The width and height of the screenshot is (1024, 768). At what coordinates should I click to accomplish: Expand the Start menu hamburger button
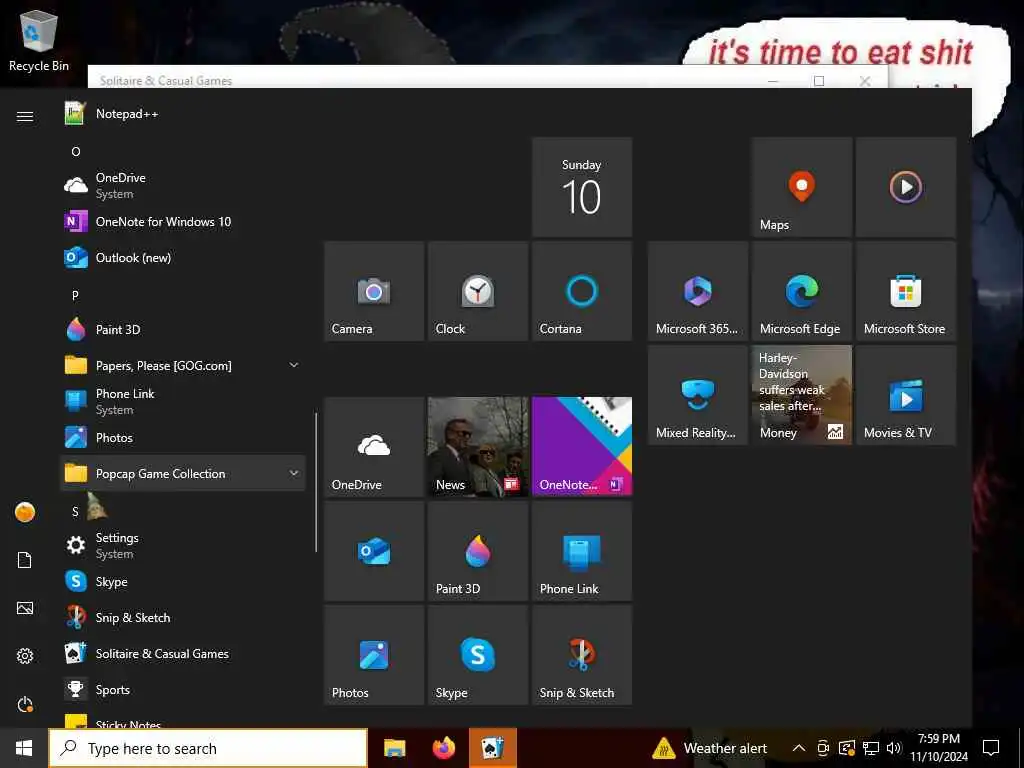[25, 116]
